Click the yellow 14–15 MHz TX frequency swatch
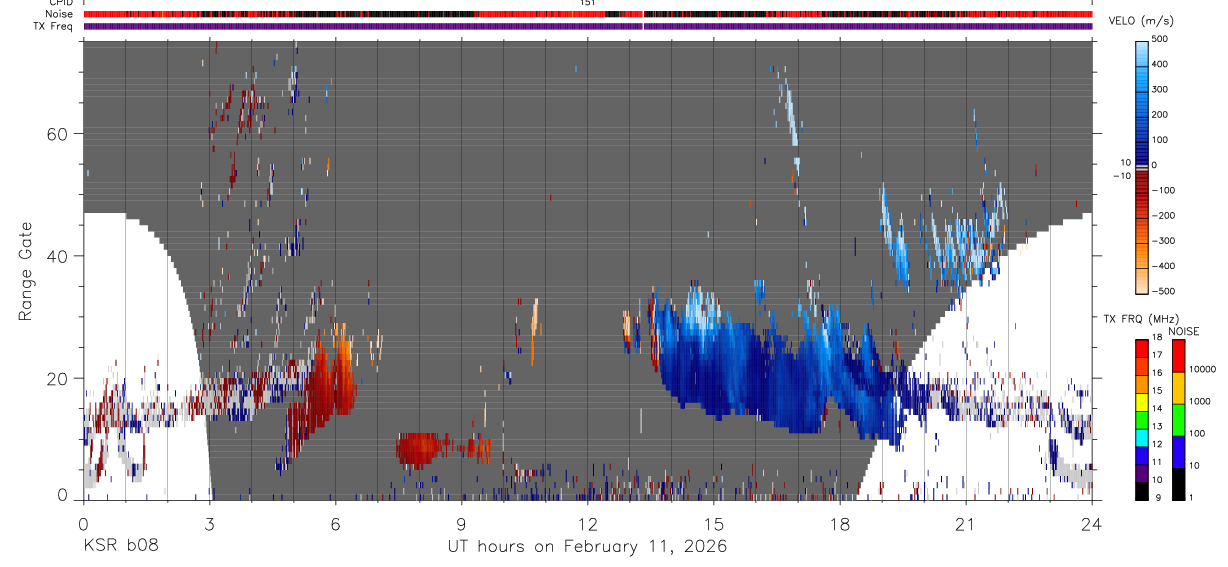This screenshot has height=567, width=1228. [x=1141, y=401]
